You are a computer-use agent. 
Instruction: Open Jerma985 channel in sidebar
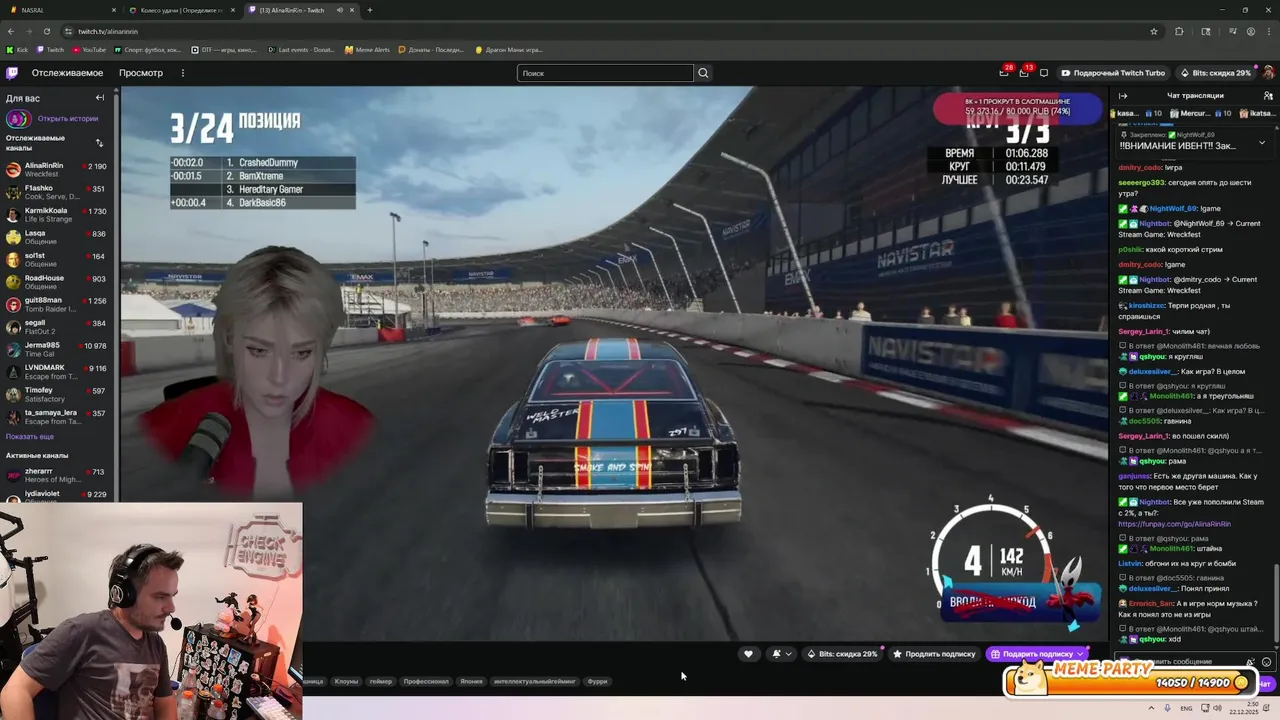point(56,349)
